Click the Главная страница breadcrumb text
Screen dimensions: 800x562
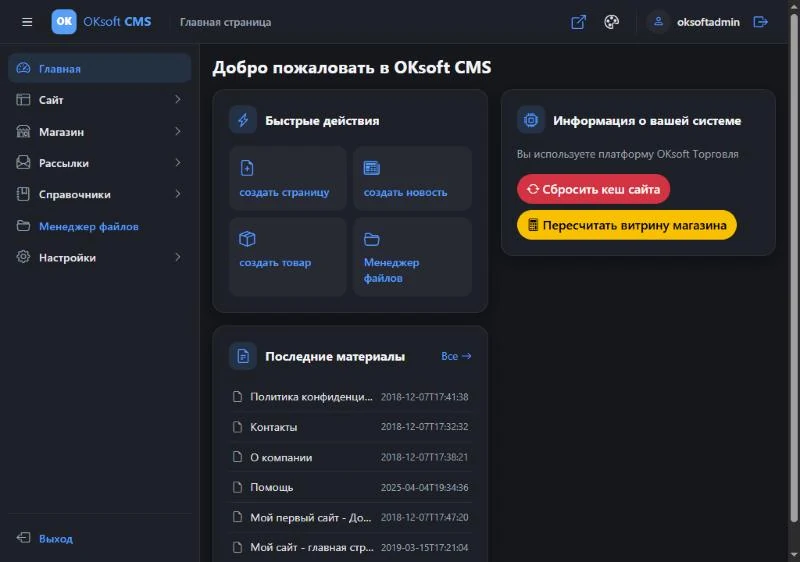226,22
